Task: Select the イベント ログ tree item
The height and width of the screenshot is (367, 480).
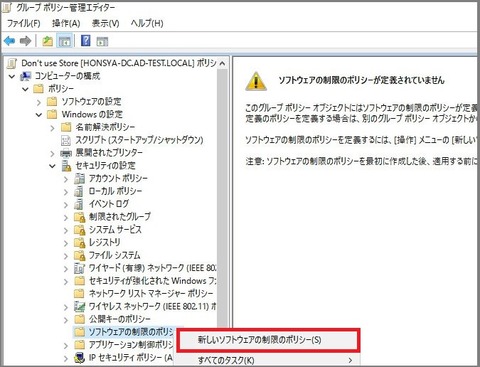Action: 109,204
